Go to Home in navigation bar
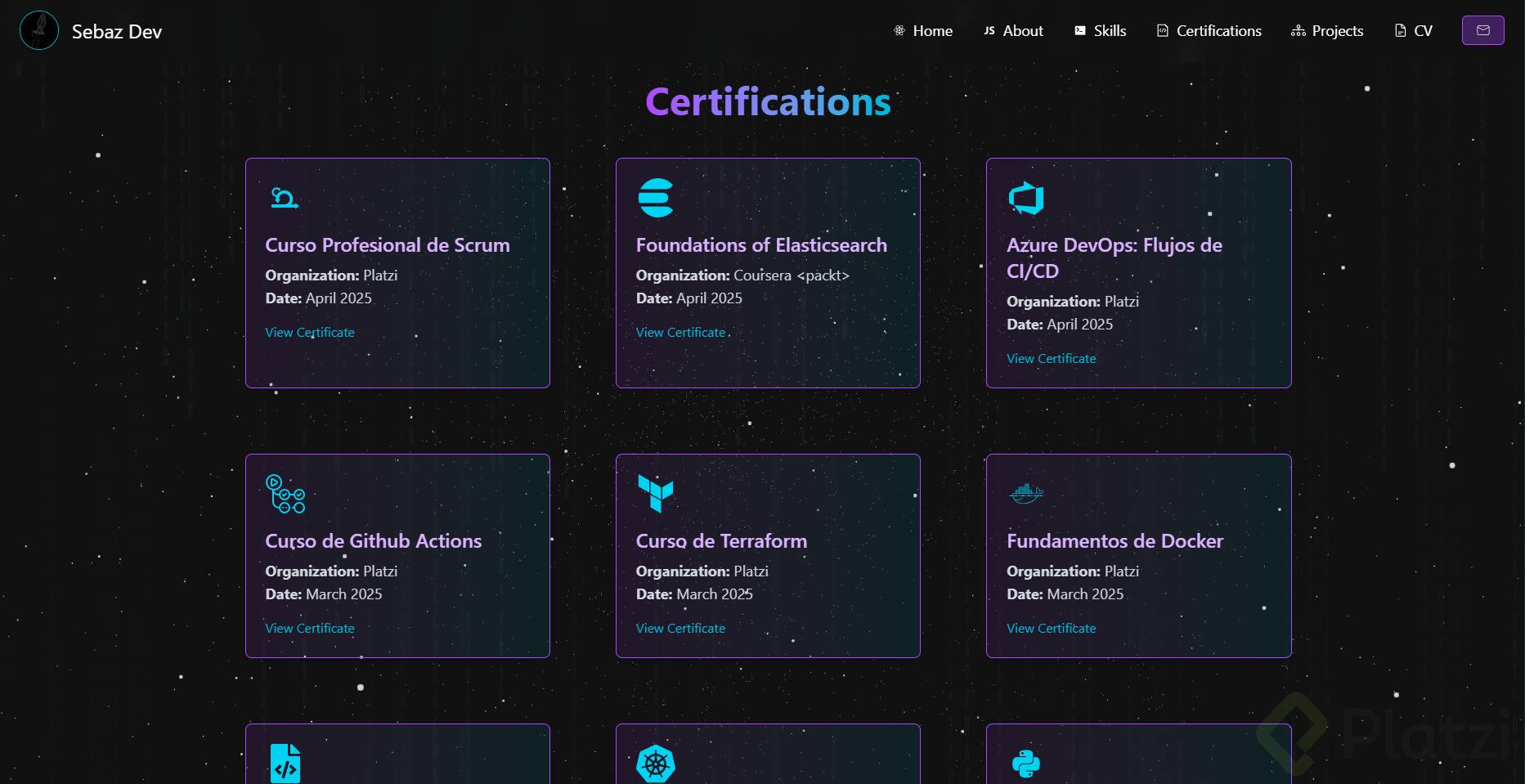 pyautogui.click(x=923, y=31)
